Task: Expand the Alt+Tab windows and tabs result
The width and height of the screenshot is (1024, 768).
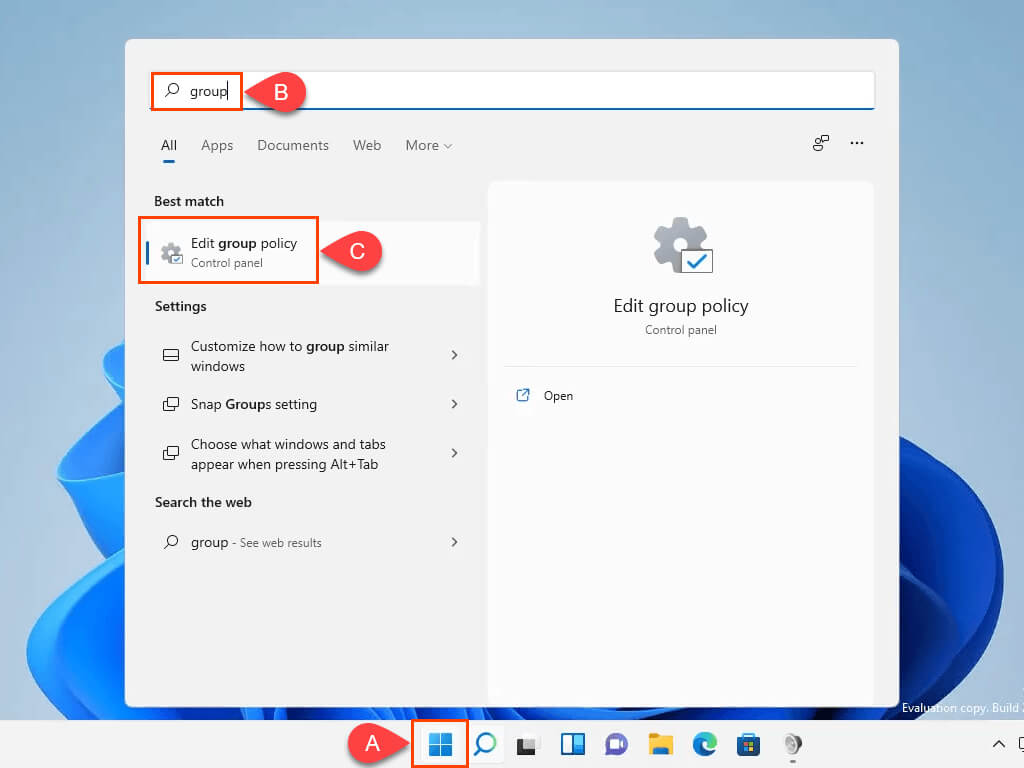Action: pyautogui.click(x=310, y=454)
